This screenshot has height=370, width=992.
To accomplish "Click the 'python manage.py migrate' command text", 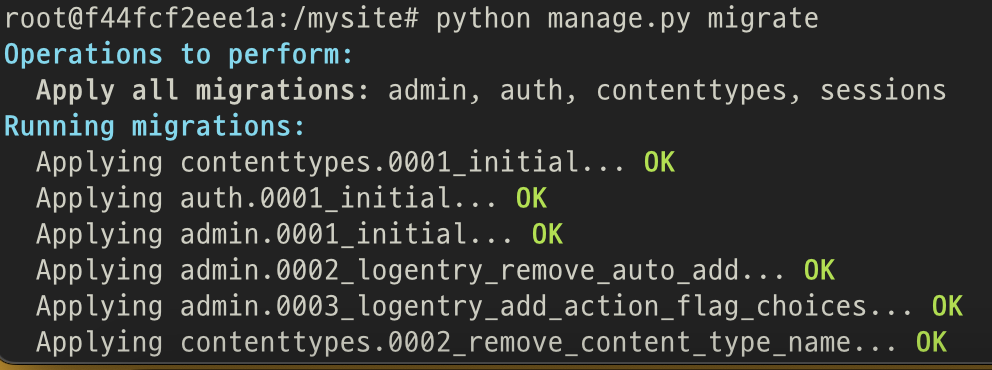I will [627, 18].
